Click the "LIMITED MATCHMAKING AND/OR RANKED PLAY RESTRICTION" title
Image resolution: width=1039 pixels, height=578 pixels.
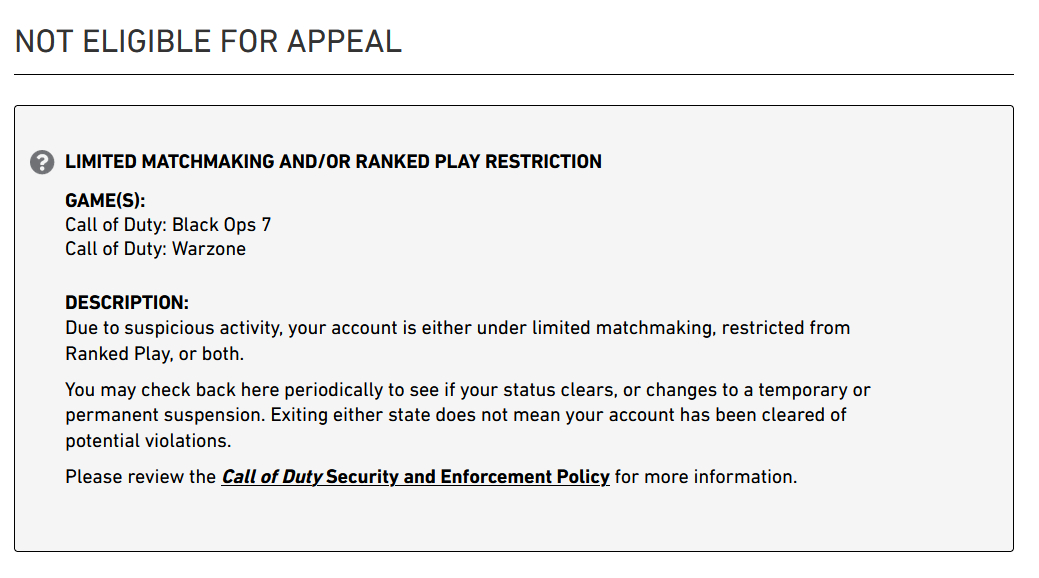[x=333, y=162]
